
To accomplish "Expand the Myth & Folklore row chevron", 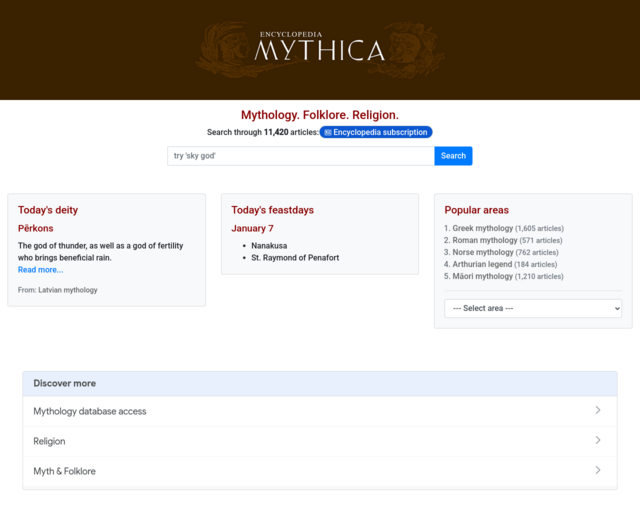I will 598,470.
